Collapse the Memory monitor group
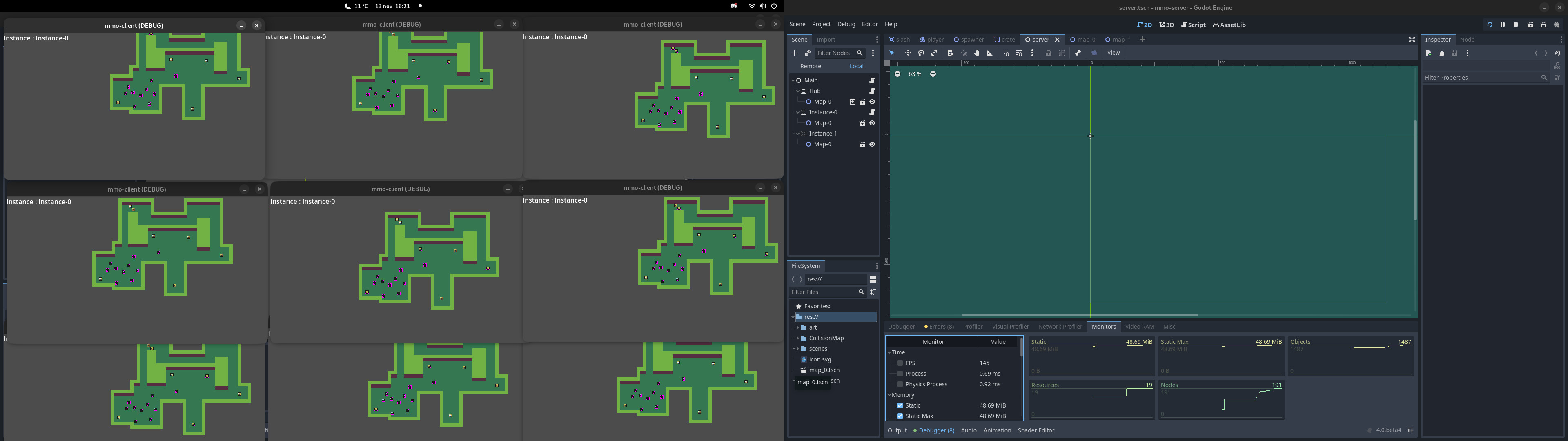 point(889,395)
